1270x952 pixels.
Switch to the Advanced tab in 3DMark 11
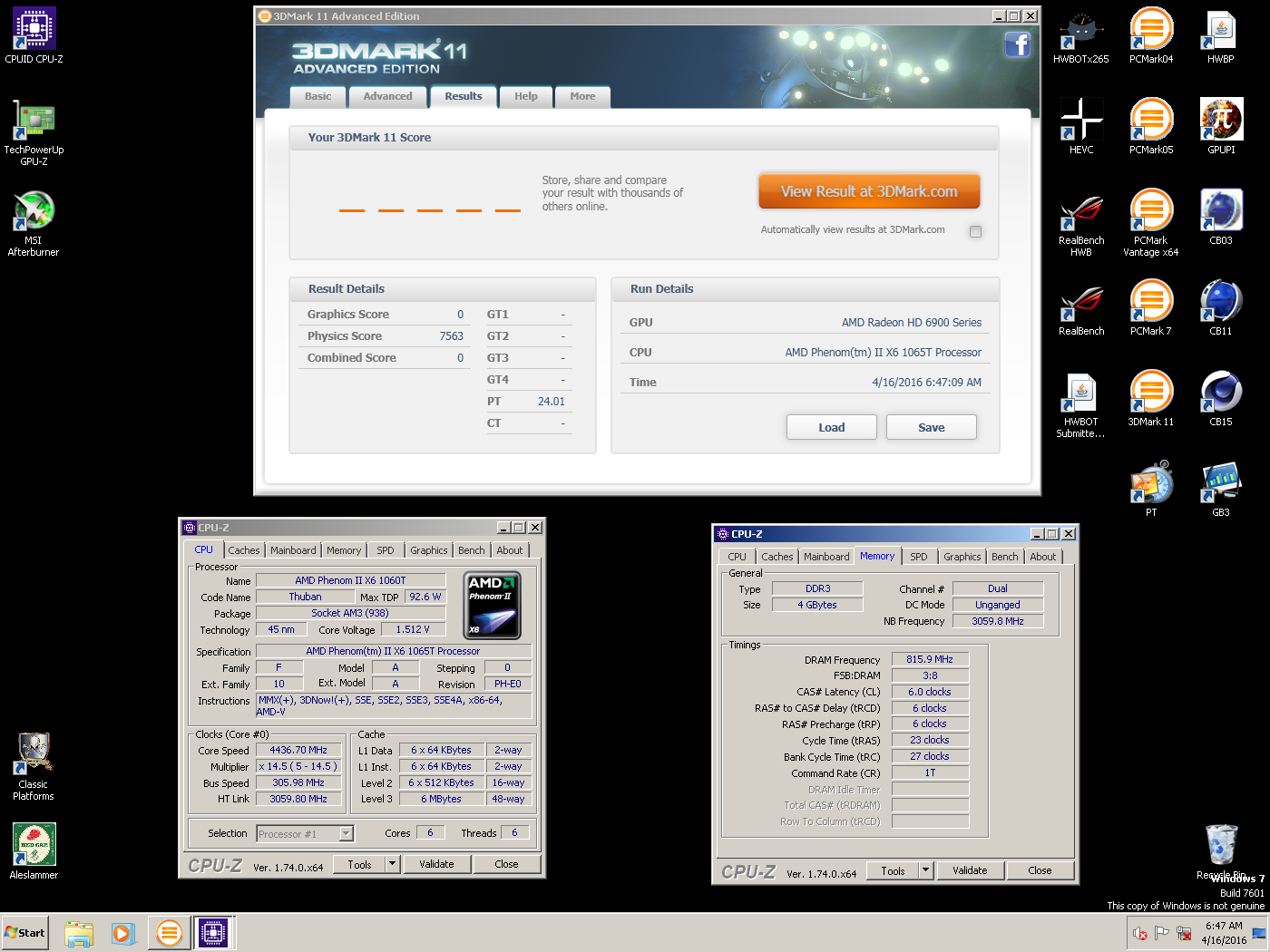click(x=387, y=96)
